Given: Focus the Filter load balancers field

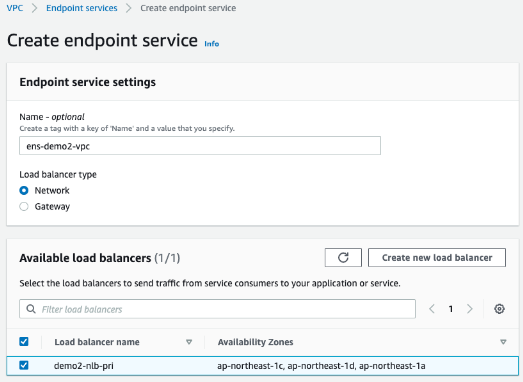Looking at the screenshot, I should tap(217, 309).
